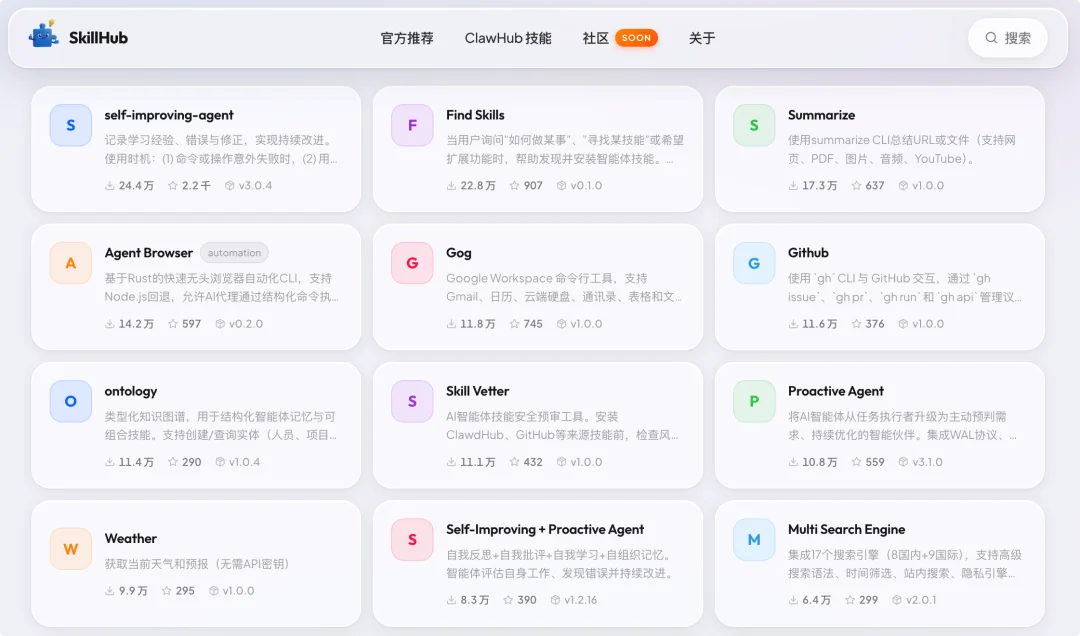Click the ontology "O" icon
Screen dimensions: 1080x636
(x=70, y=401)
